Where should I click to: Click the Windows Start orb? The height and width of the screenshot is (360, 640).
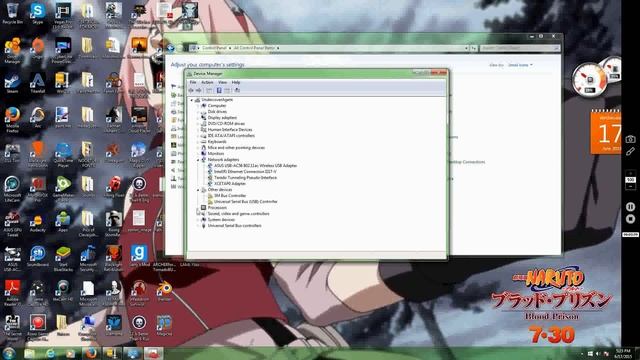9,353
